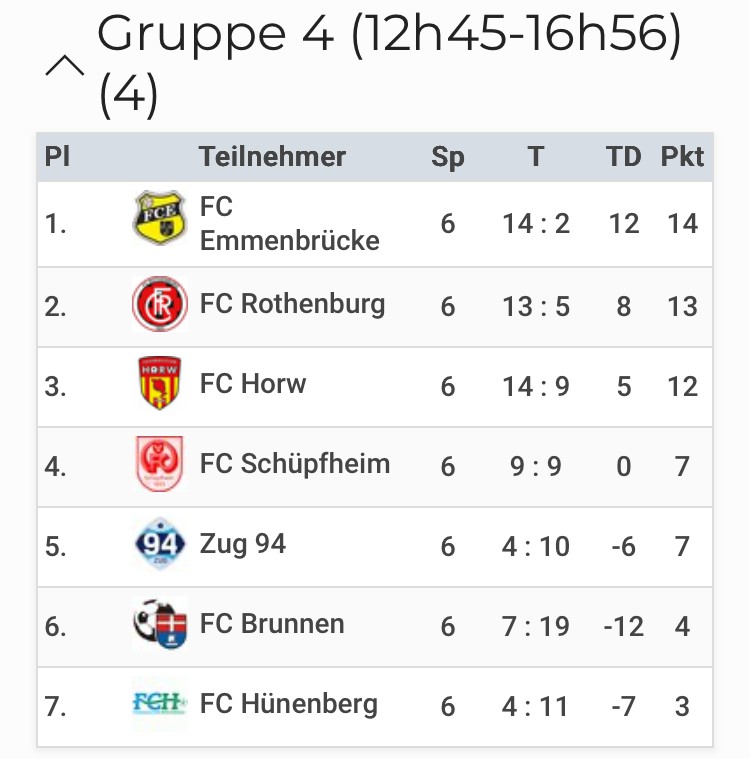Click the FC Brunnen club icon
The height and width of the screenshot is (759, 750).
coord(160,624)
